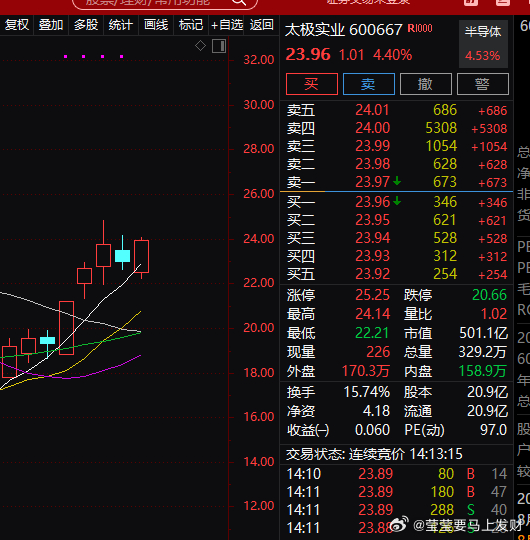Toggle the side panel layout icon
The image size is (530, 540).
tap(219, 46)
